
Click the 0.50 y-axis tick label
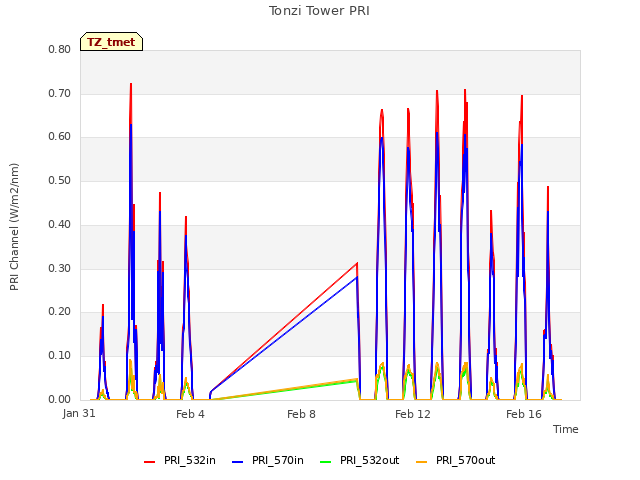click(x=60, y=180)
